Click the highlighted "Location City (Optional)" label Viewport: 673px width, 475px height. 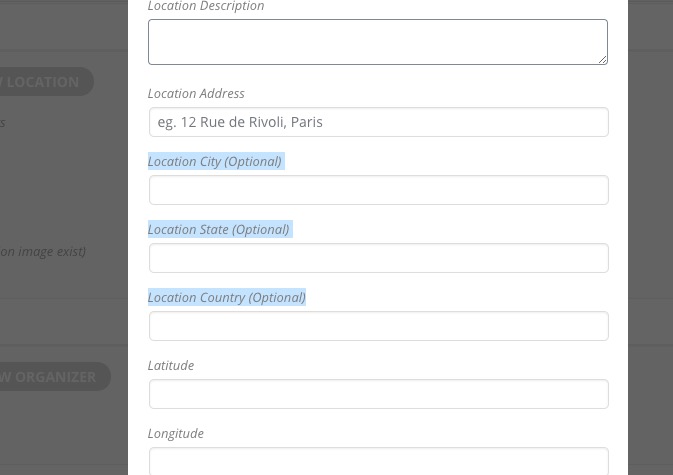point(215,162)
